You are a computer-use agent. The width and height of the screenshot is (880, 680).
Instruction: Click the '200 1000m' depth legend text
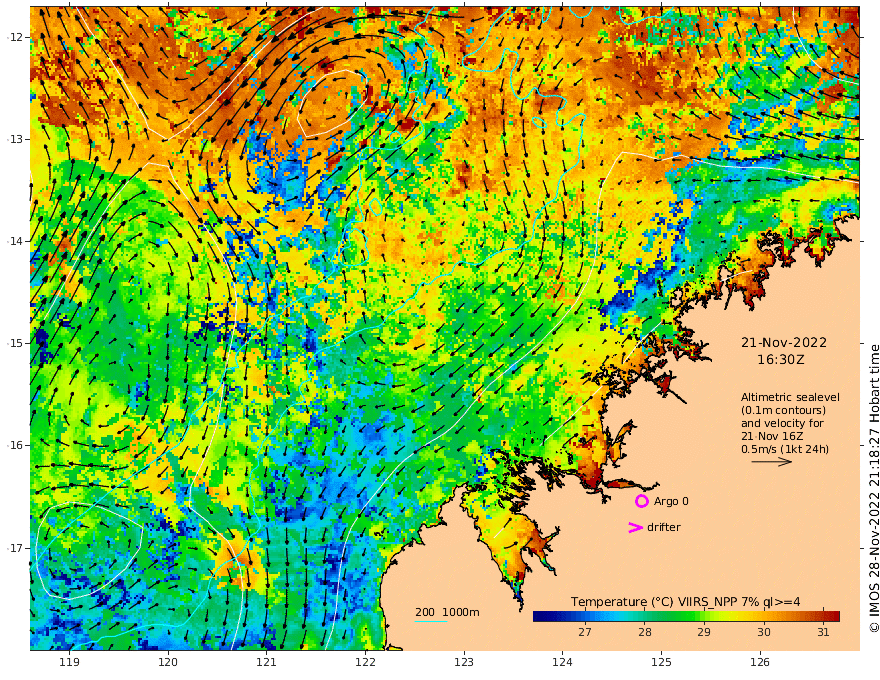pyautogui.click(x=447, y=612)
